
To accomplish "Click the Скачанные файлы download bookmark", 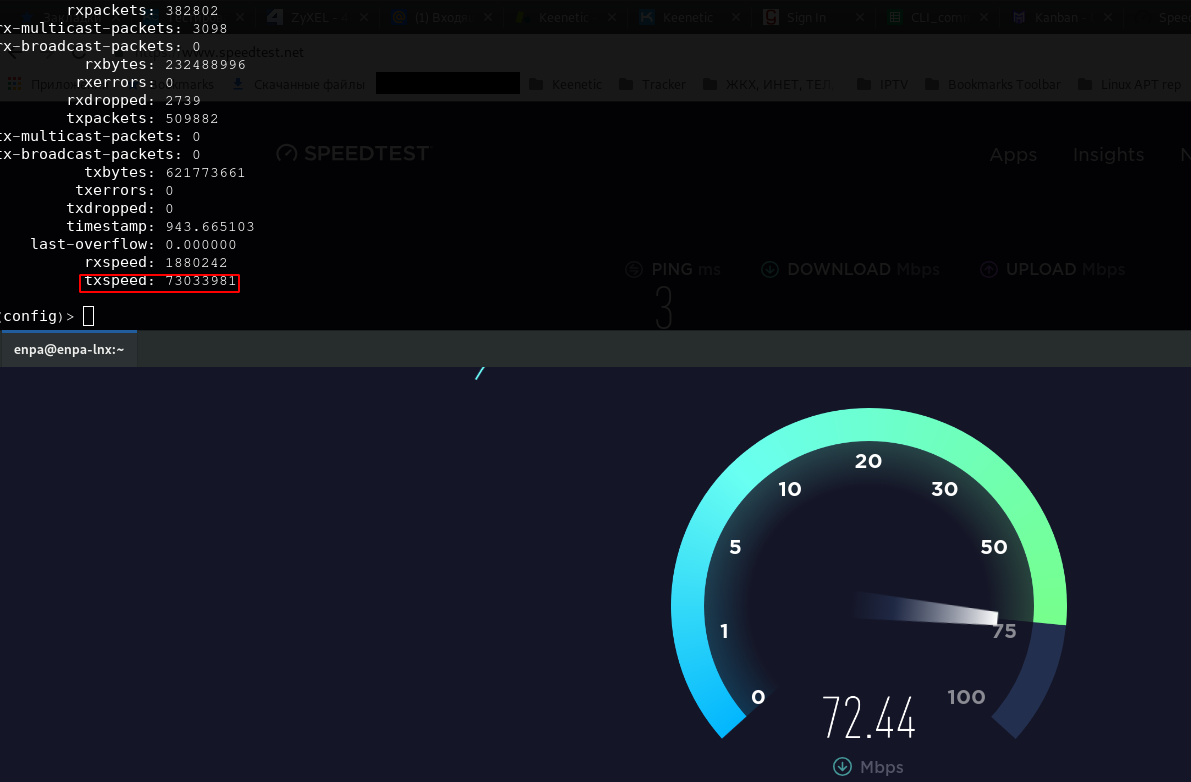I will (x=299, y=84).
